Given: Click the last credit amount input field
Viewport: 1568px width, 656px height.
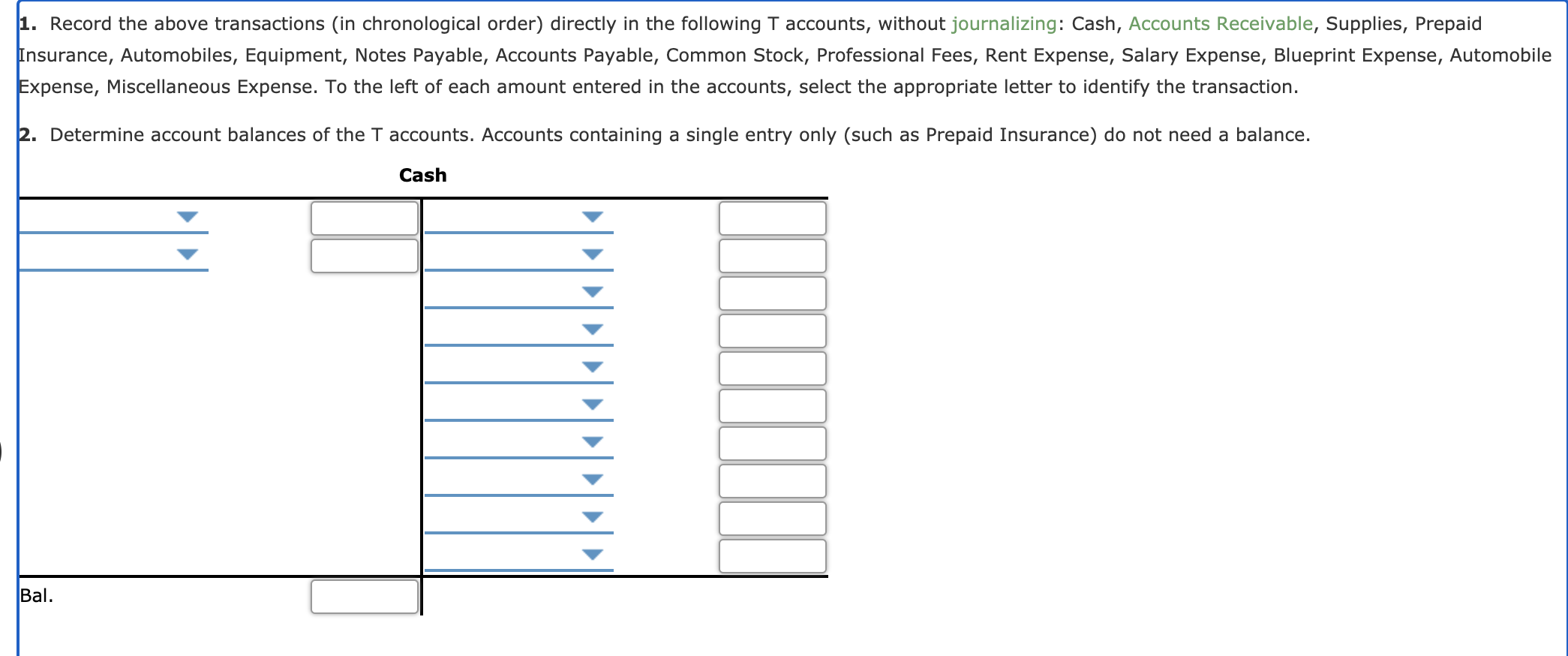Looking at the screenshot, I should [x=773, y=556].
